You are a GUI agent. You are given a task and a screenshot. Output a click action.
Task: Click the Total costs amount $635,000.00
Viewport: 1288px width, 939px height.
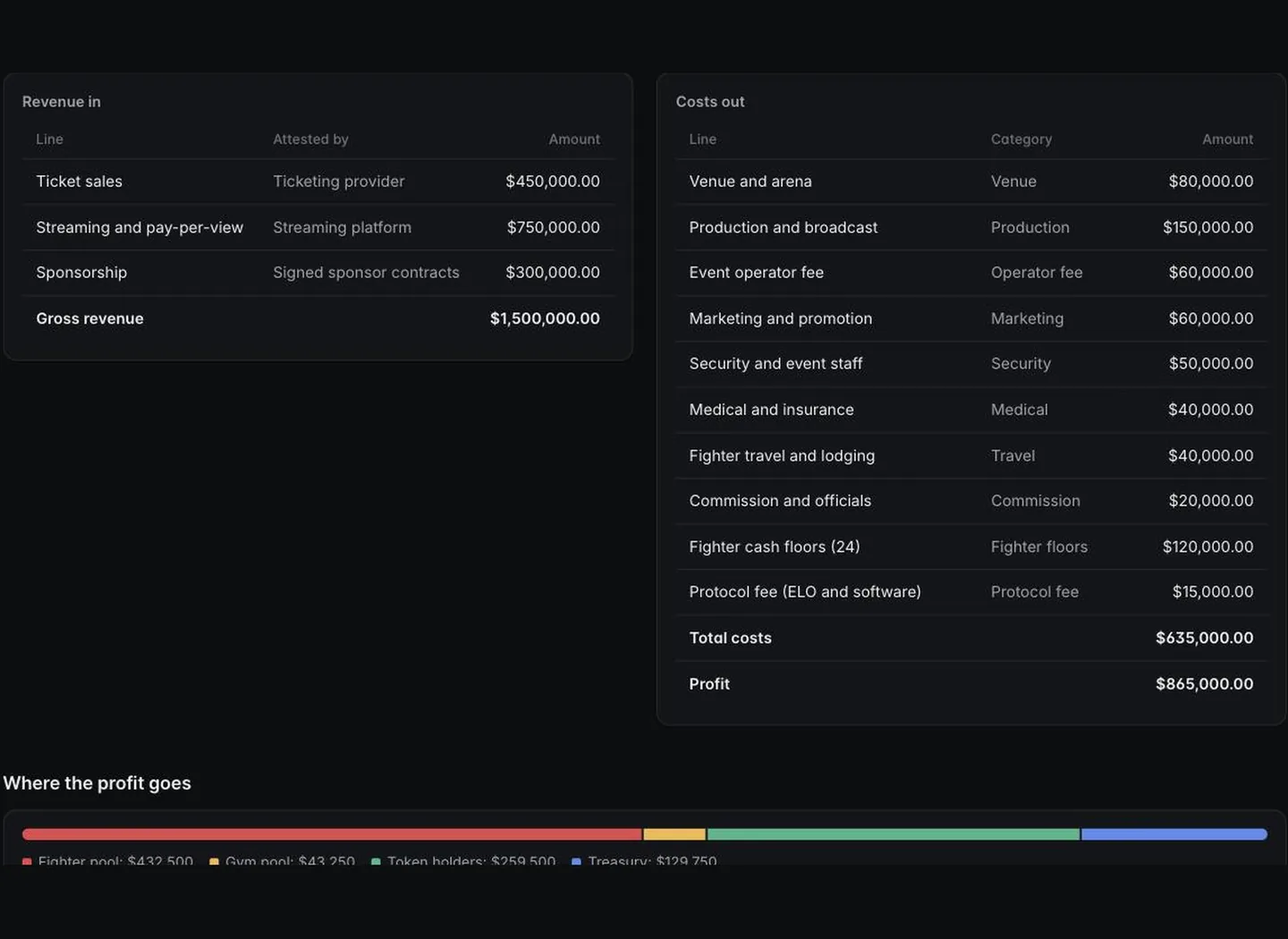[x=1204, y=638]
